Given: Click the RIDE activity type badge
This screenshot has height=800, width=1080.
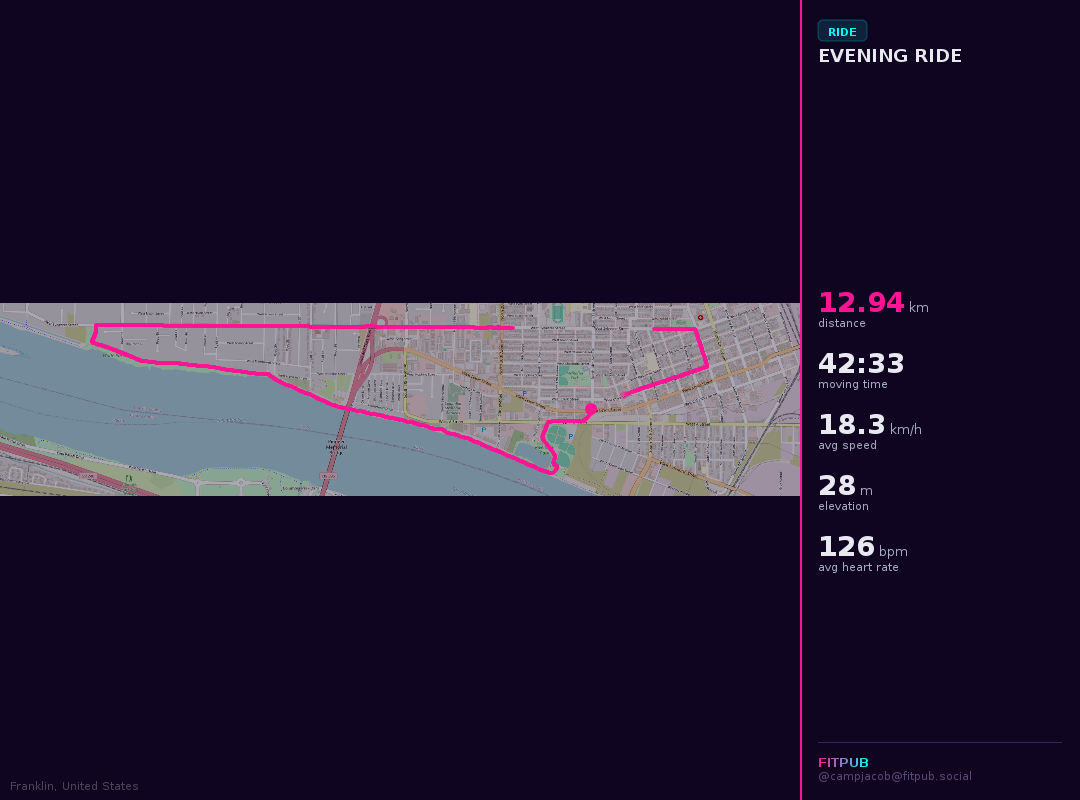Looking at the screenshot, I should point(842,32).
